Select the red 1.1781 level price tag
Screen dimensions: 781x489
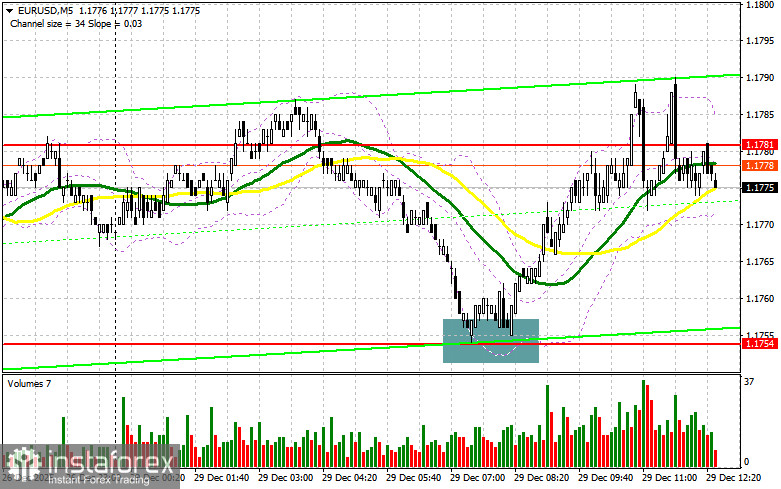click(760, 145)
